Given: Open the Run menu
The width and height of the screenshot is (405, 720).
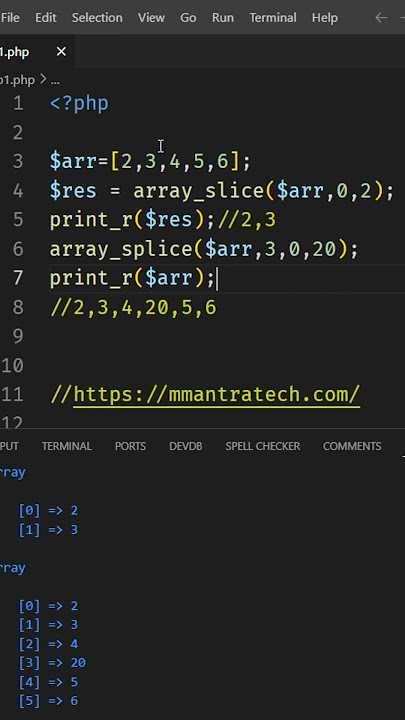Looking at the screenshot, I should 223,18.
